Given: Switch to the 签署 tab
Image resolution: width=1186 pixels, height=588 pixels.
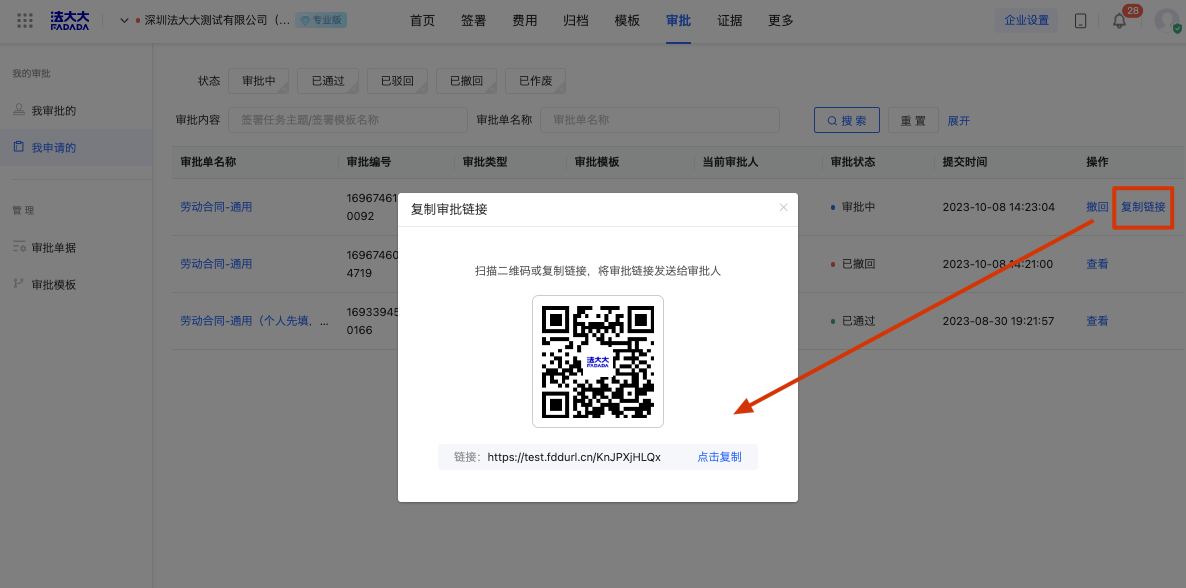Looking at the screenshot, I should click(473, 20).
